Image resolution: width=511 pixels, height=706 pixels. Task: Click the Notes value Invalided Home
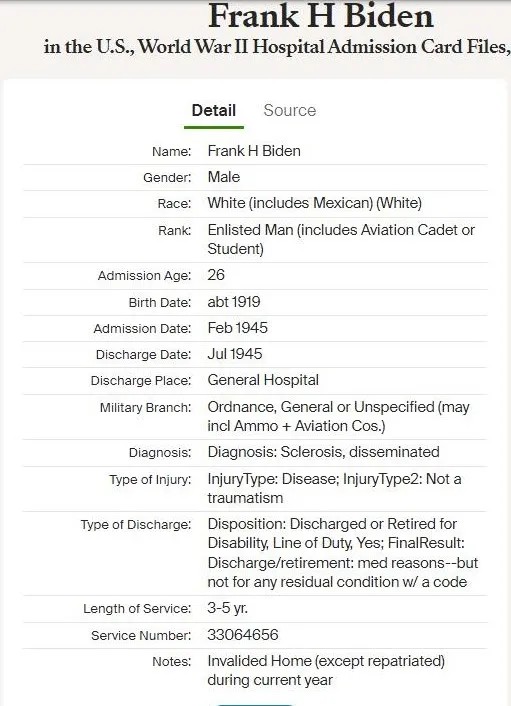[326, 670]
